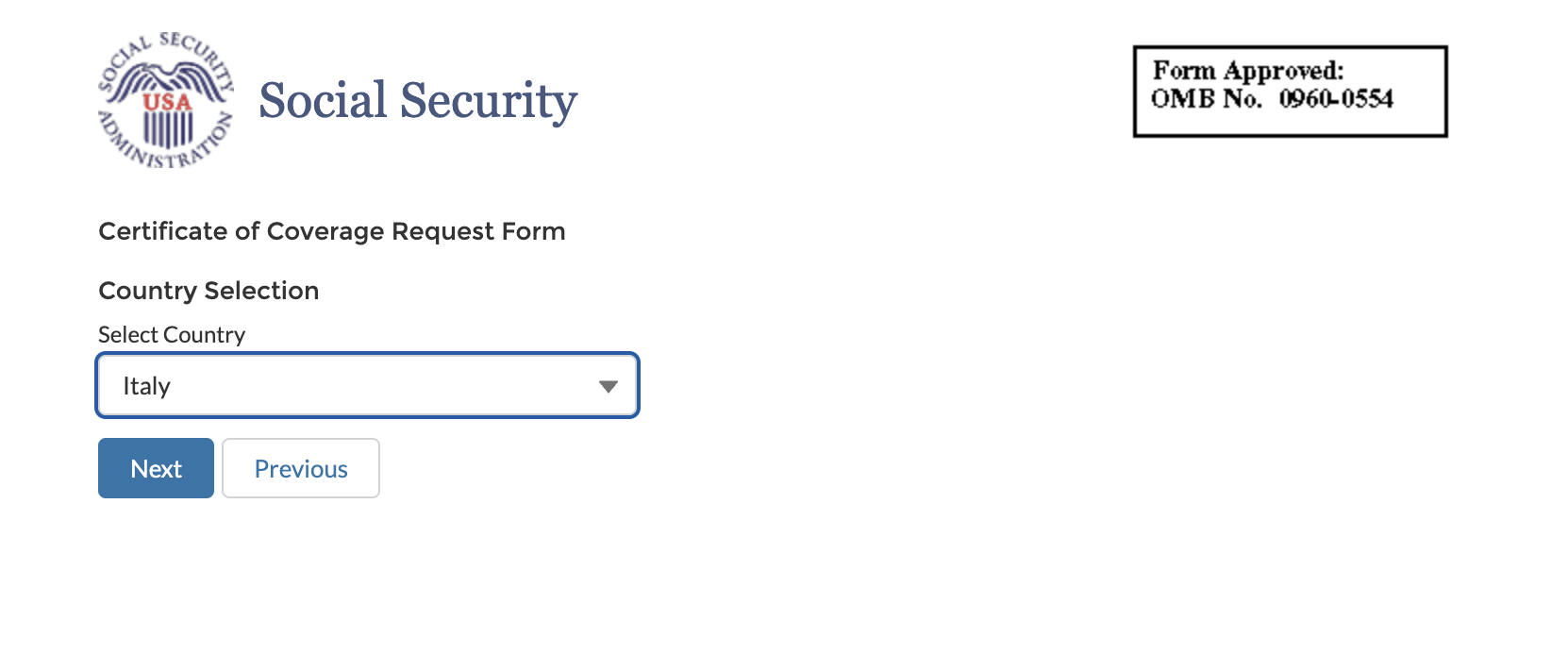
Task: Click the Certificate of Coverage Request Form title
Action: coord(332,231)
